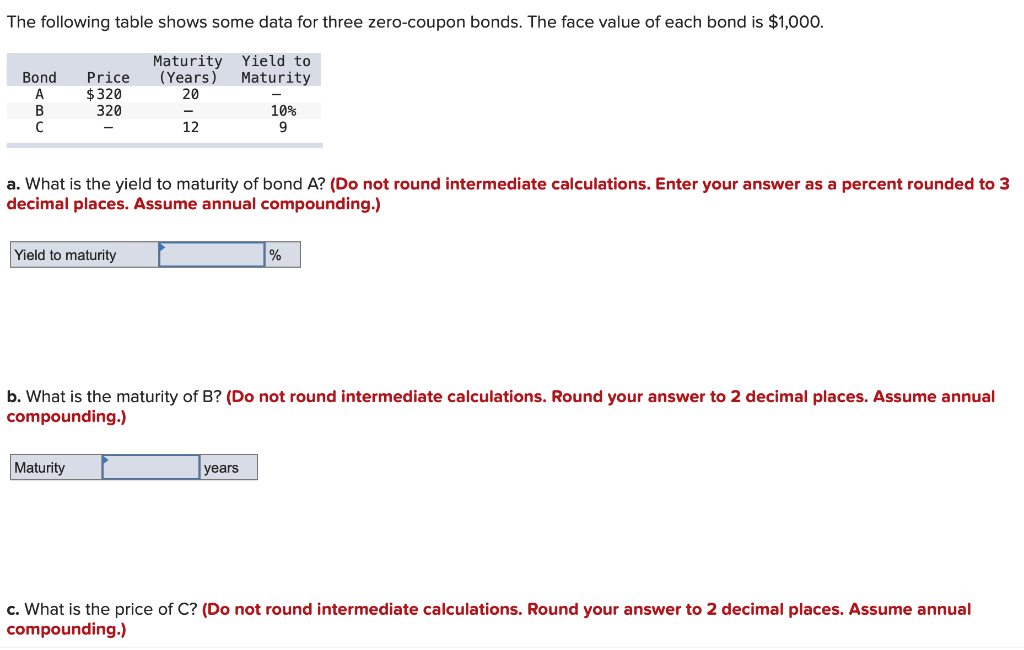Click the Maturity (Years) column header
The height and width of the screenshot is (650, 1024).
click(x=187, y=69)
